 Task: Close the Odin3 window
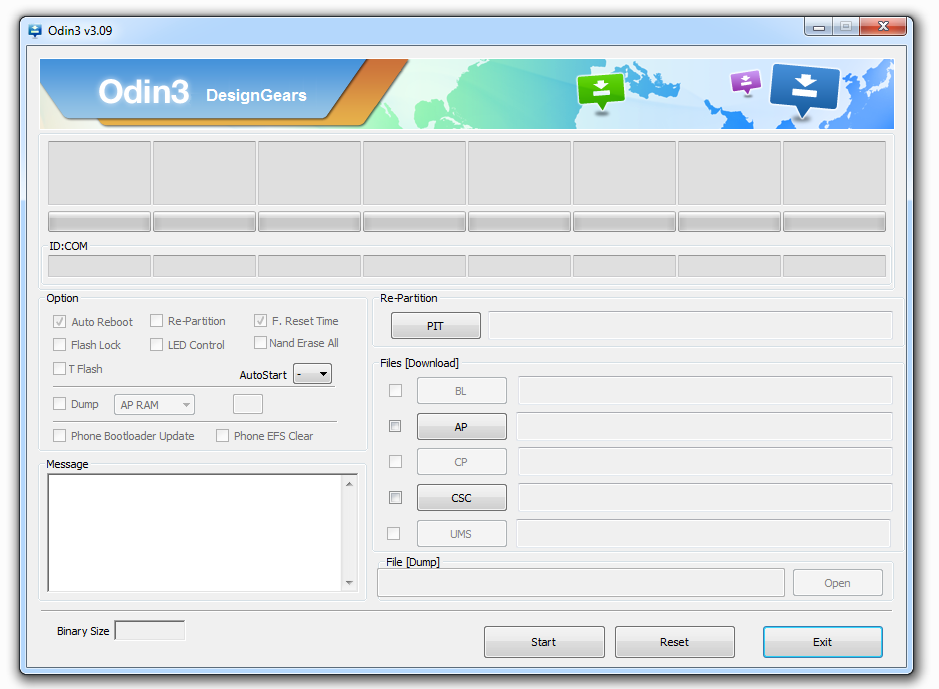(x=883, y=26)
